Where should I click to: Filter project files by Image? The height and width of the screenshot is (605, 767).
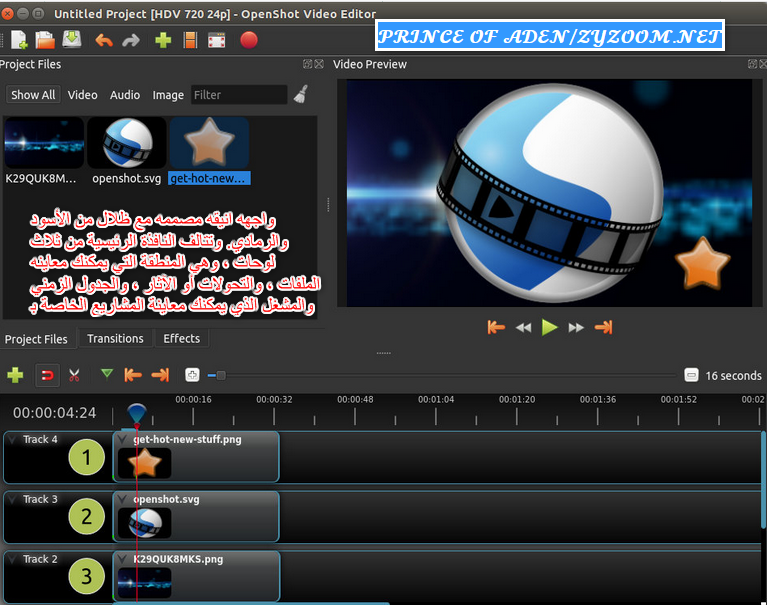[x=168, y=95]
